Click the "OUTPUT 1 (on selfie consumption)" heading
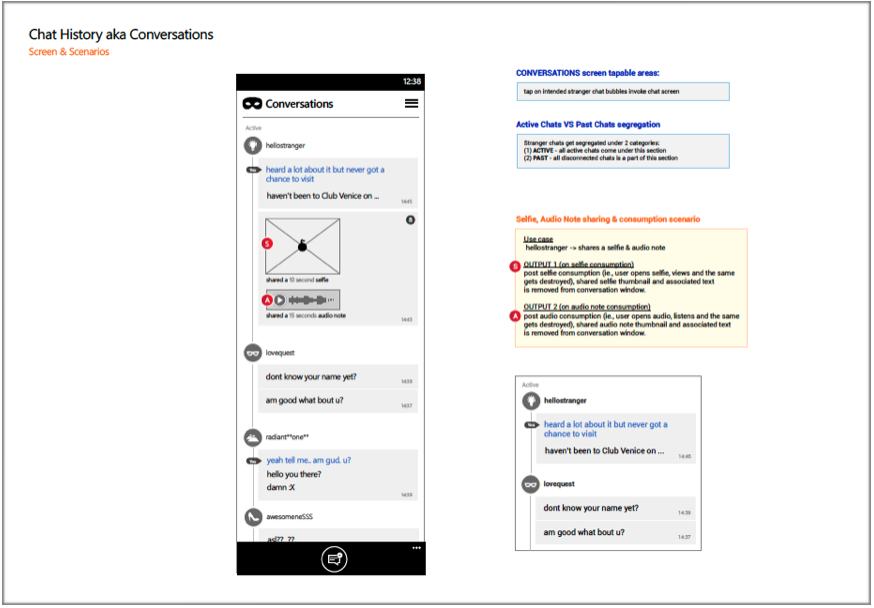Image resolution: width=874 pixels, height=608 pixels. (x=578, y=264)
